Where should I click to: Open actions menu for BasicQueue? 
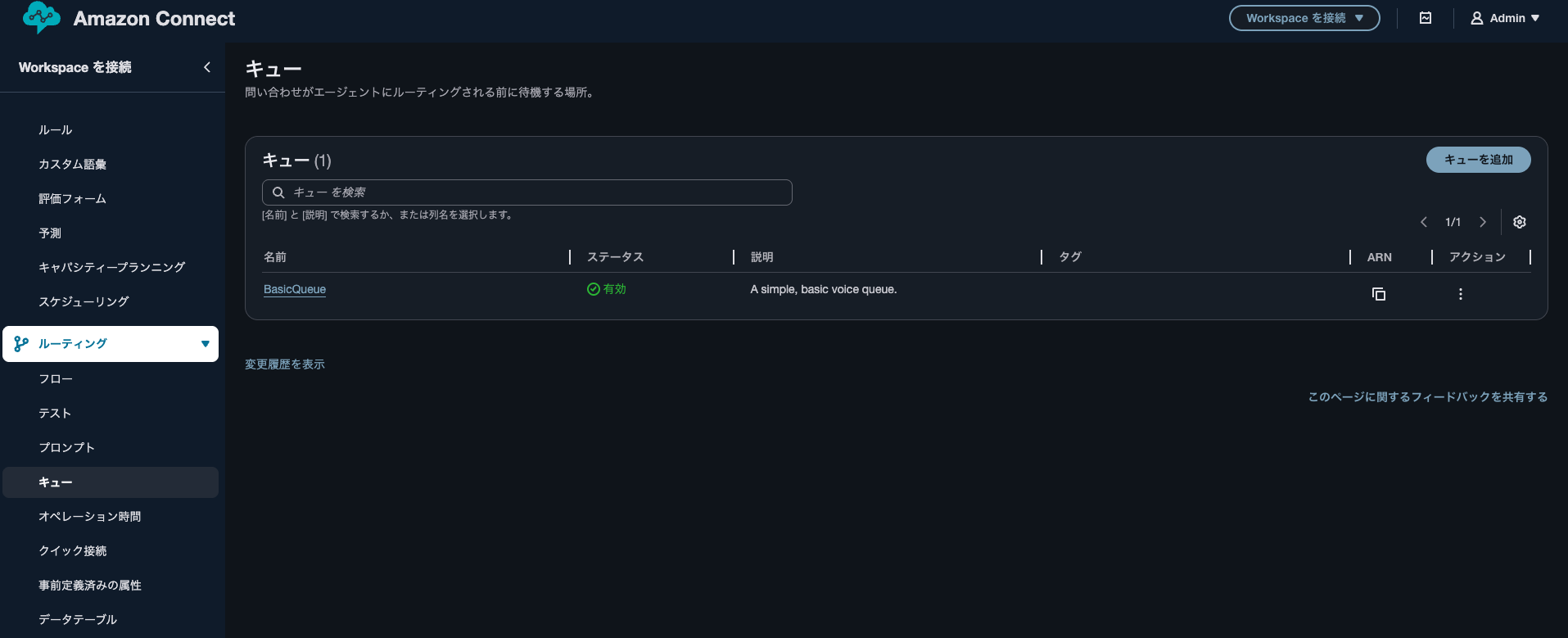click(x=1461, y=294)
